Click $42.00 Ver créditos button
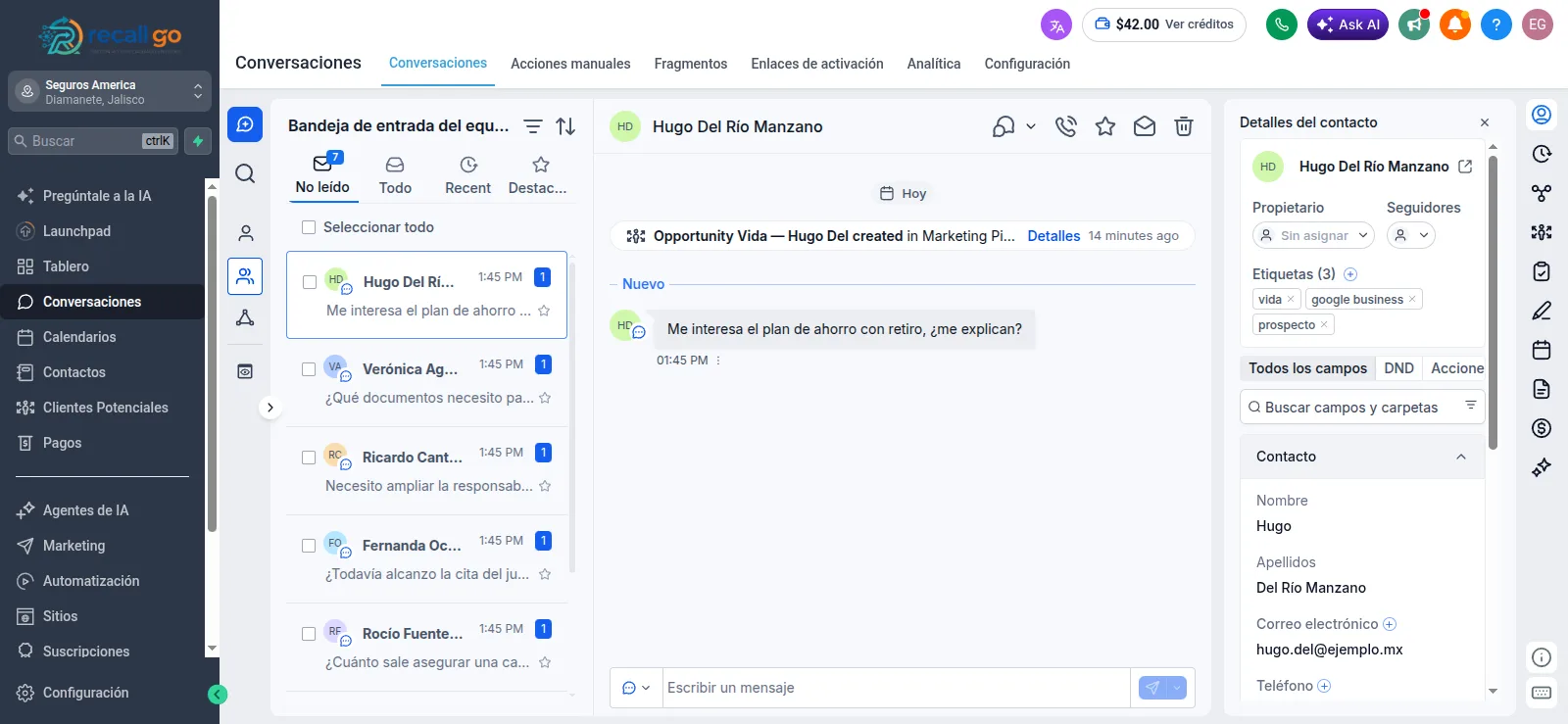1568x724 pixels. pos(1164,24)
